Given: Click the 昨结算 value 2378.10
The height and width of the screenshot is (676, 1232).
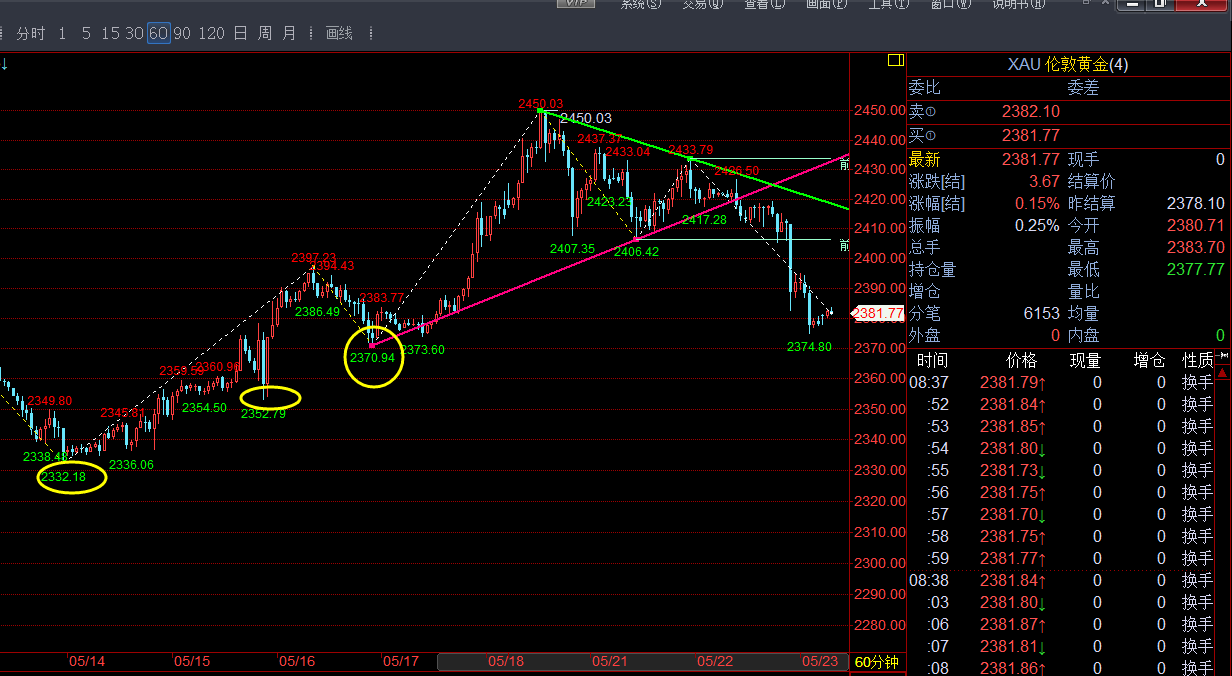Looking at the screenshot, I should point(1195,204).
